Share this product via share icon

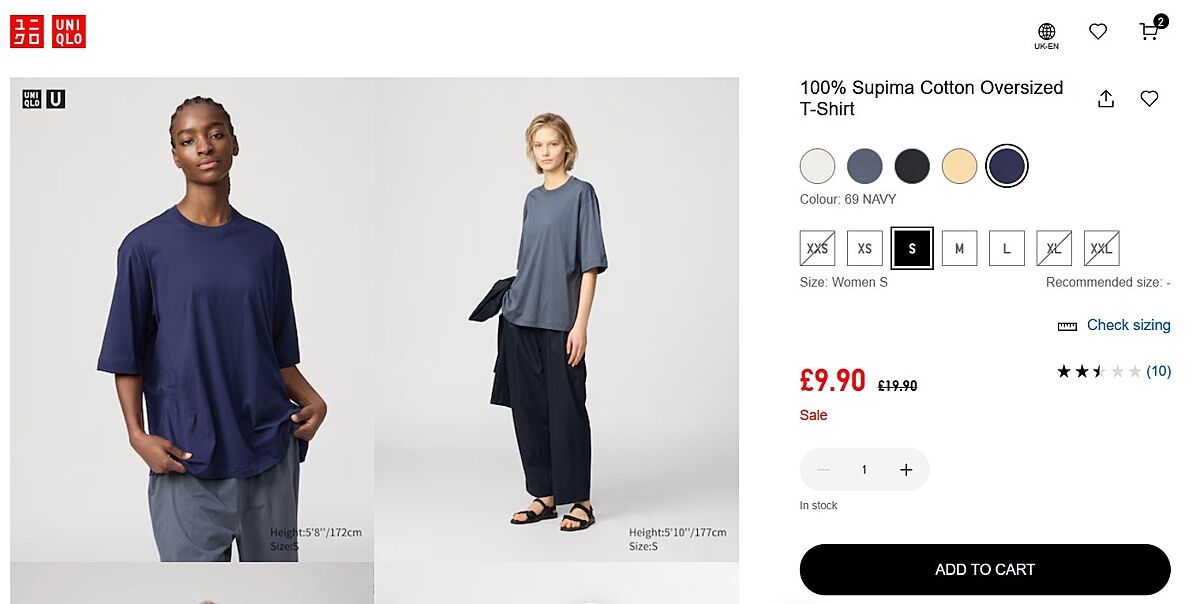pos(1106,99)
